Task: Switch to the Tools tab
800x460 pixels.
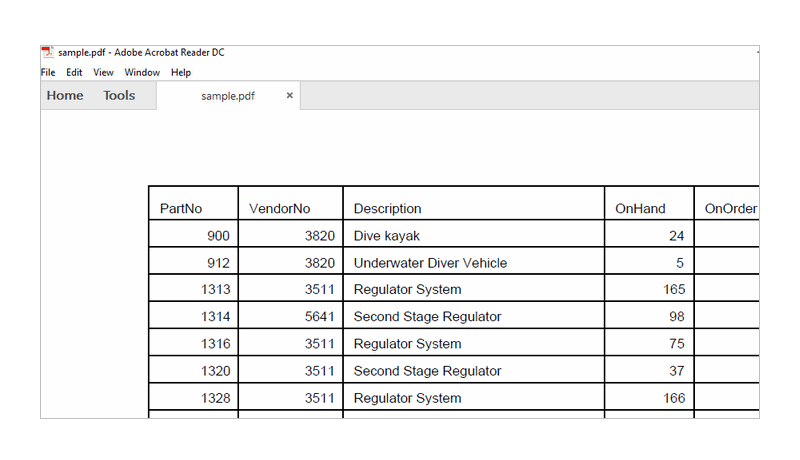Action: 119,96
